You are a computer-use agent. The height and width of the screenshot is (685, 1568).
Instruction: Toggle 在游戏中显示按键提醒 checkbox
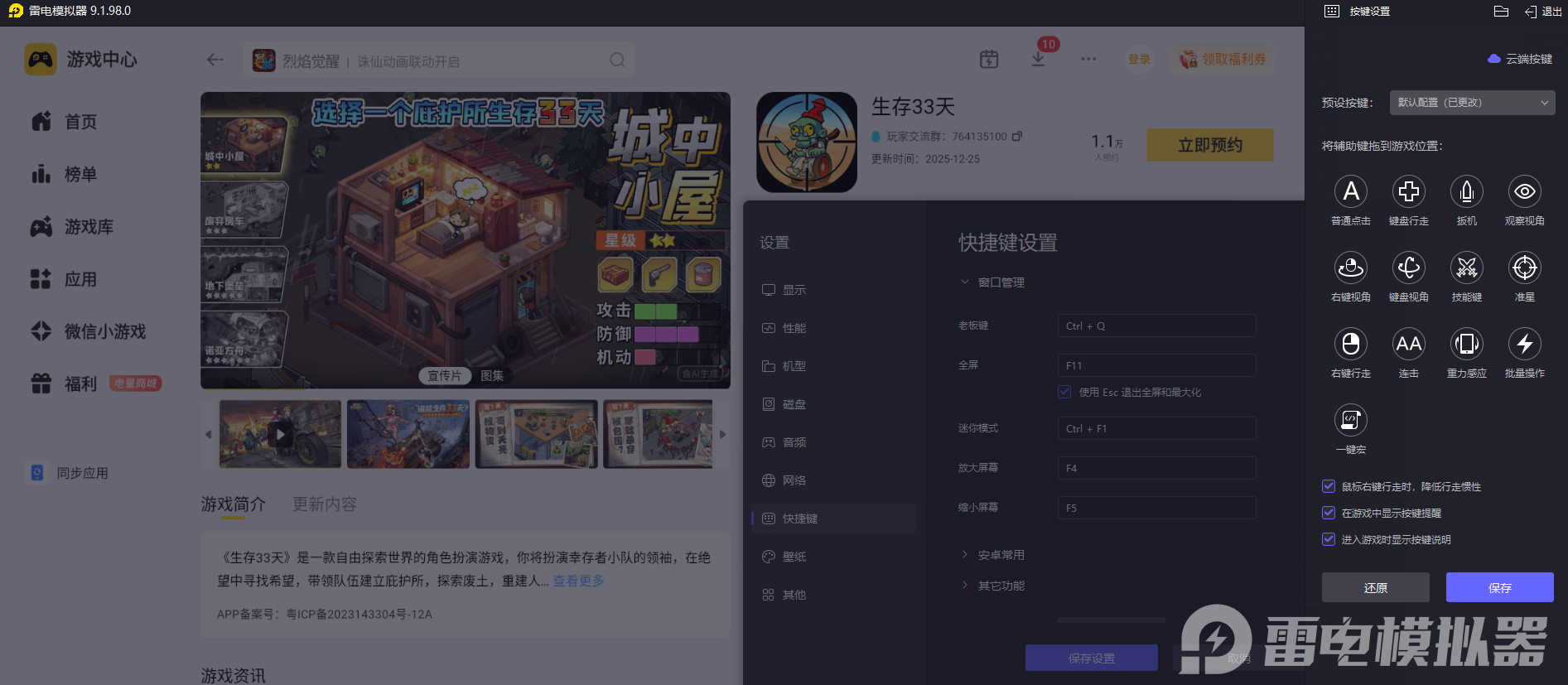(1329, 513)
